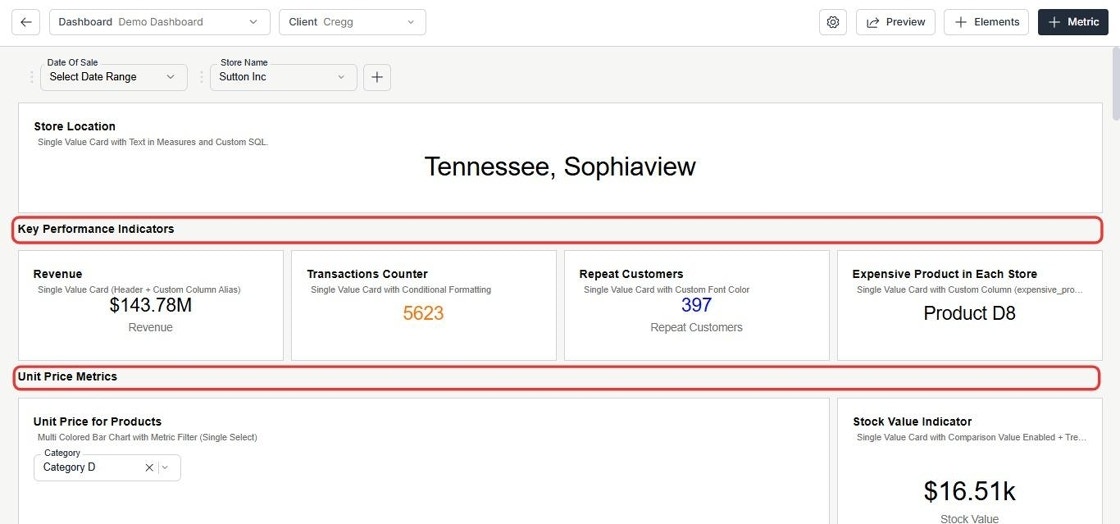The image size is (1120, 524).
Task: Grab the drag handle beside Date Of Sale
Action: 31,77
